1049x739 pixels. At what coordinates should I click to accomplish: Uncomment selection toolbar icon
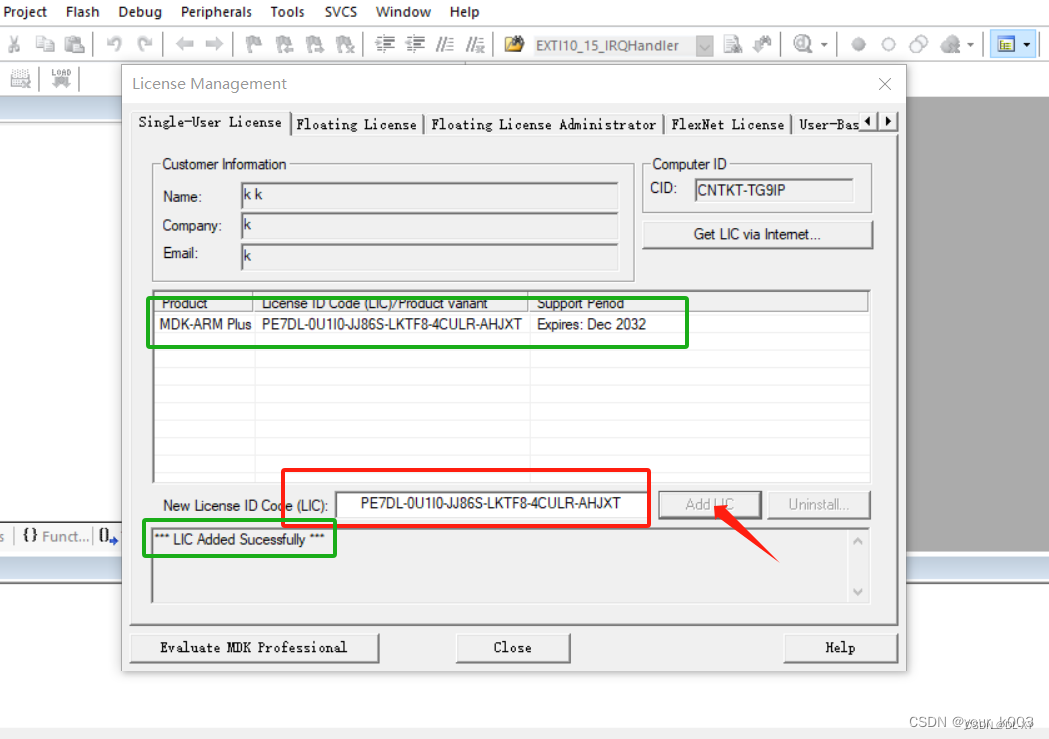tap(475, 45)
